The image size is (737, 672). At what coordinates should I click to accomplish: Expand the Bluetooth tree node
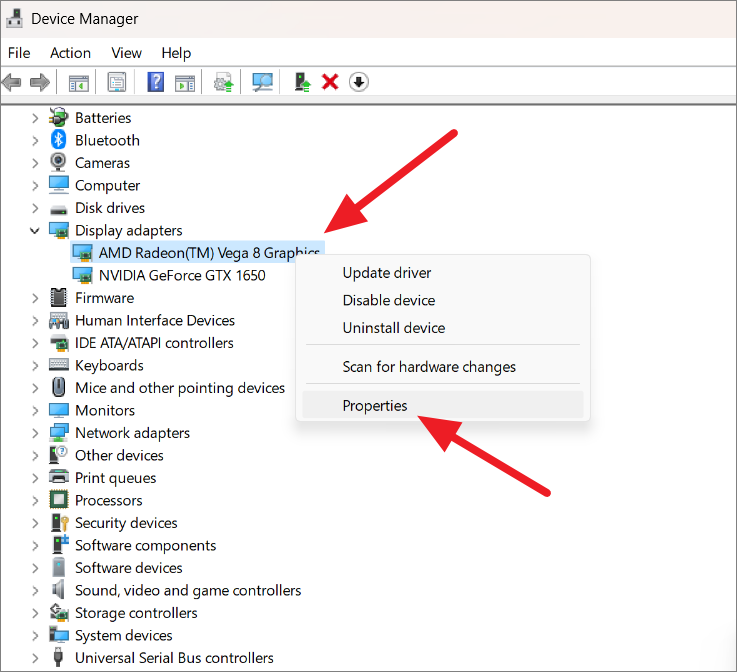[x=35, y=141]
